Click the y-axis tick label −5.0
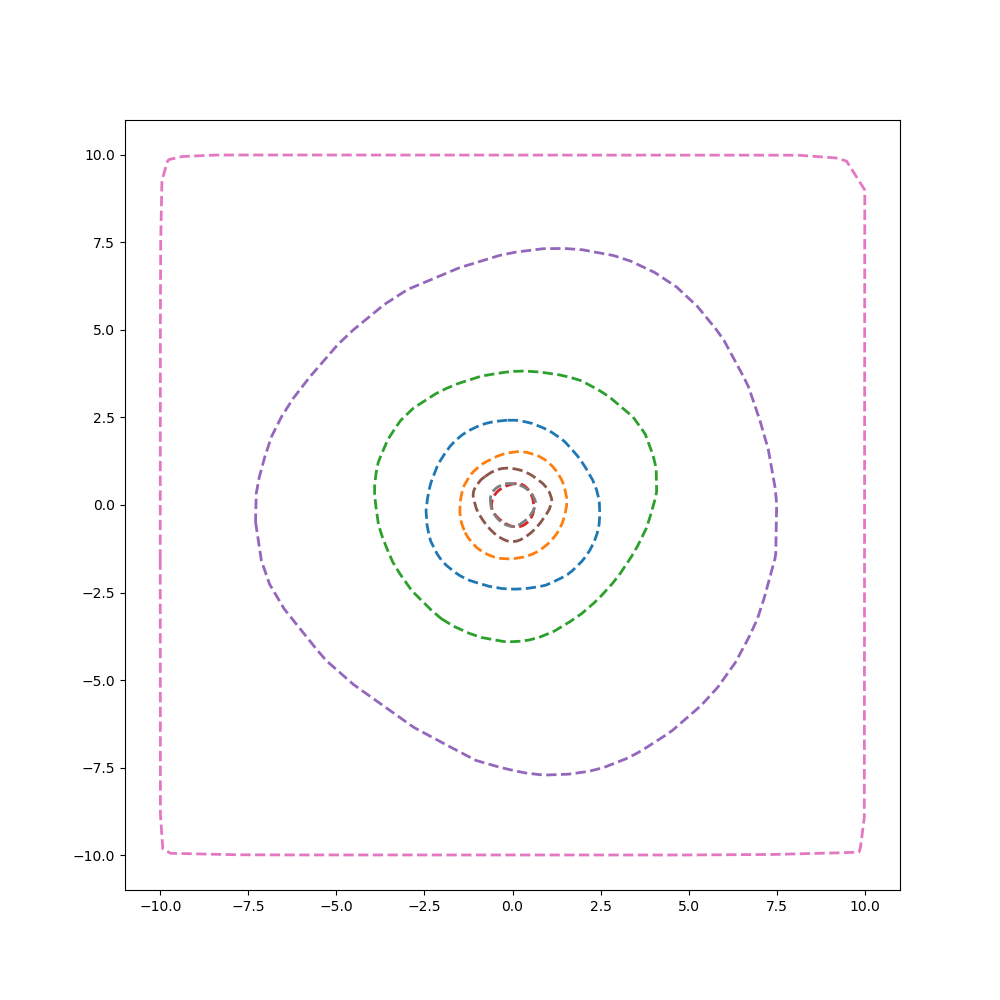Screen dimensions: 1000x1000 point(99,680)
